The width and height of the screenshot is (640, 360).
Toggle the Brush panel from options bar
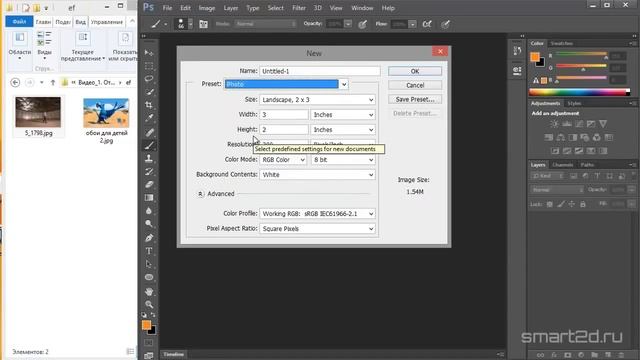coord(203,24)
